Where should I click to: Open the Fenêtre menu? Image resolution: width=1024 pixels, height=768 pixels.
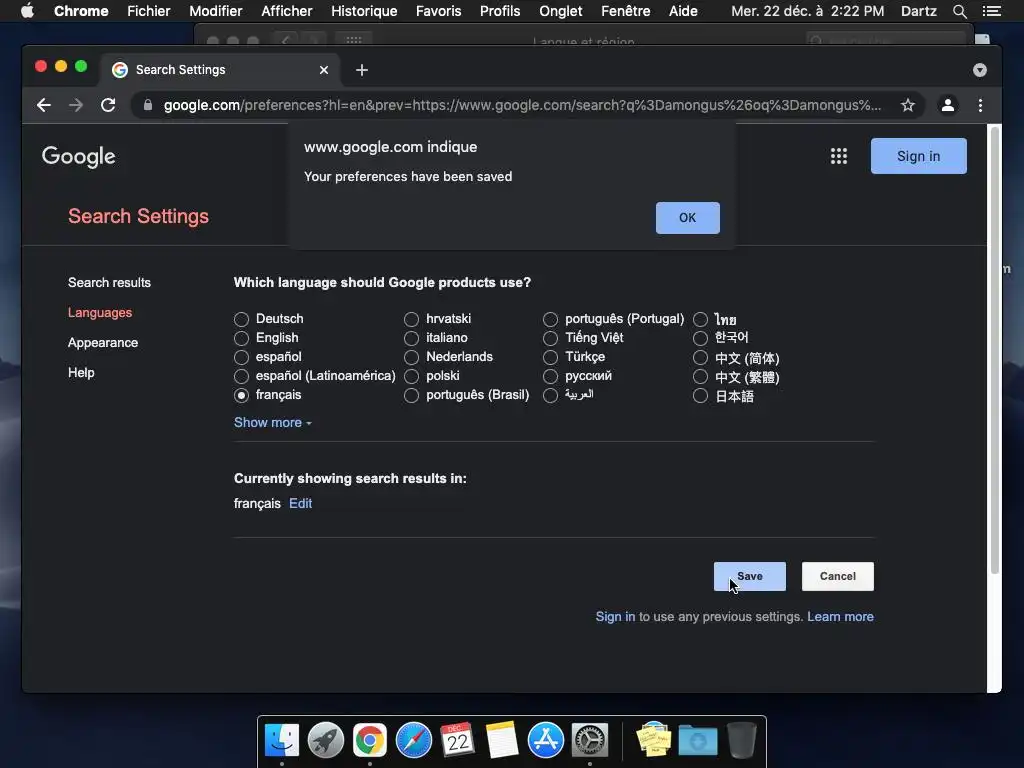coord(626,11)
